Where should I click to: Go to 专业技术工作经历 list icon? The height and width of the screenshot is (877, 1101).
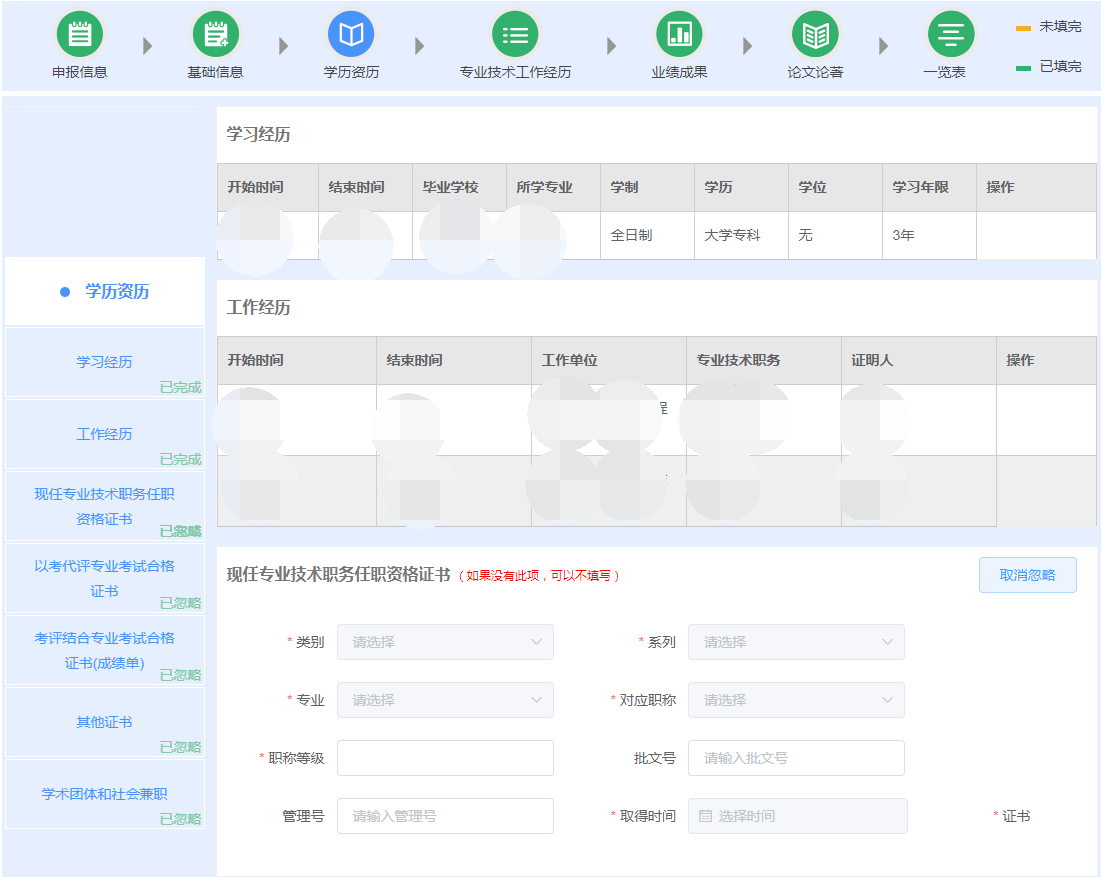[x=515, y=35]
